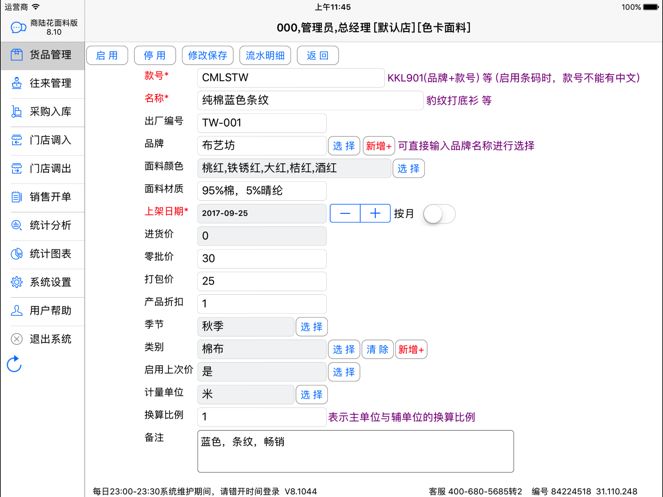Click the 用户帮助 user icon

click(x=16, y=310)
